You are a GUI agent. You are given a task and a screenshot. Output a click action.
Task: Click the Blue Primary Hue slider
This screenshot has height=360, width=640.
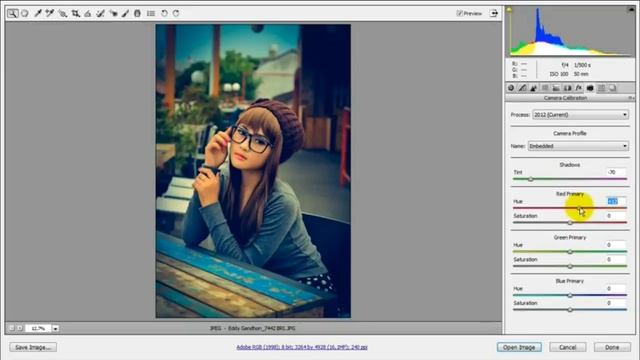(x=570, y=295)
